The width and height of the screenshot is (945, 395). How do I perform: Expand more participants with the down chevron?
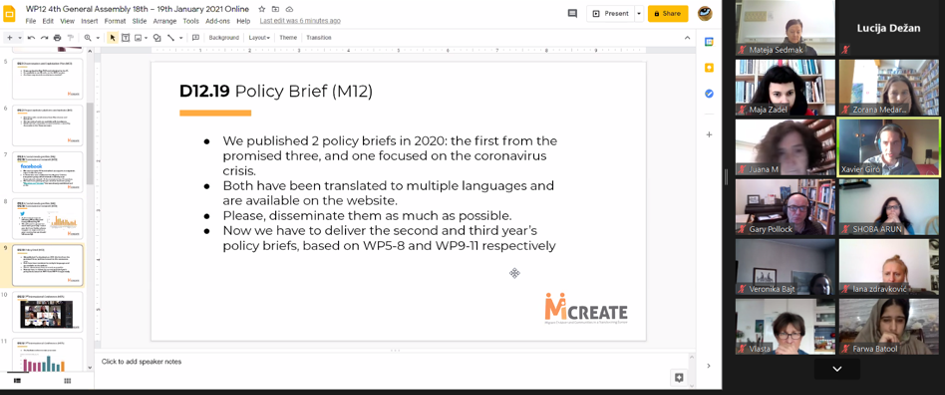click(x=837, y=369)
